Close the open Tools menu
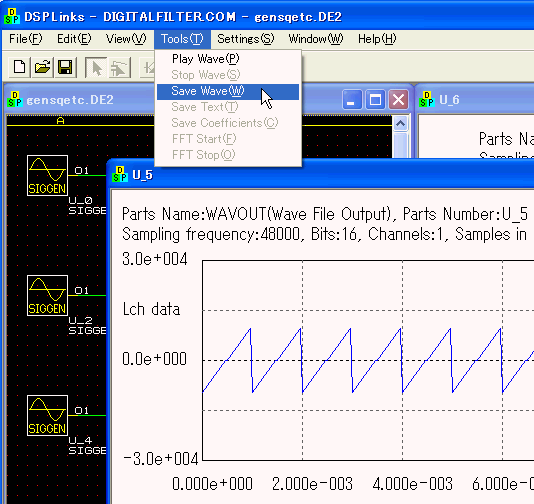The width and height of the screenshot is (534, 504). [182, 39]
